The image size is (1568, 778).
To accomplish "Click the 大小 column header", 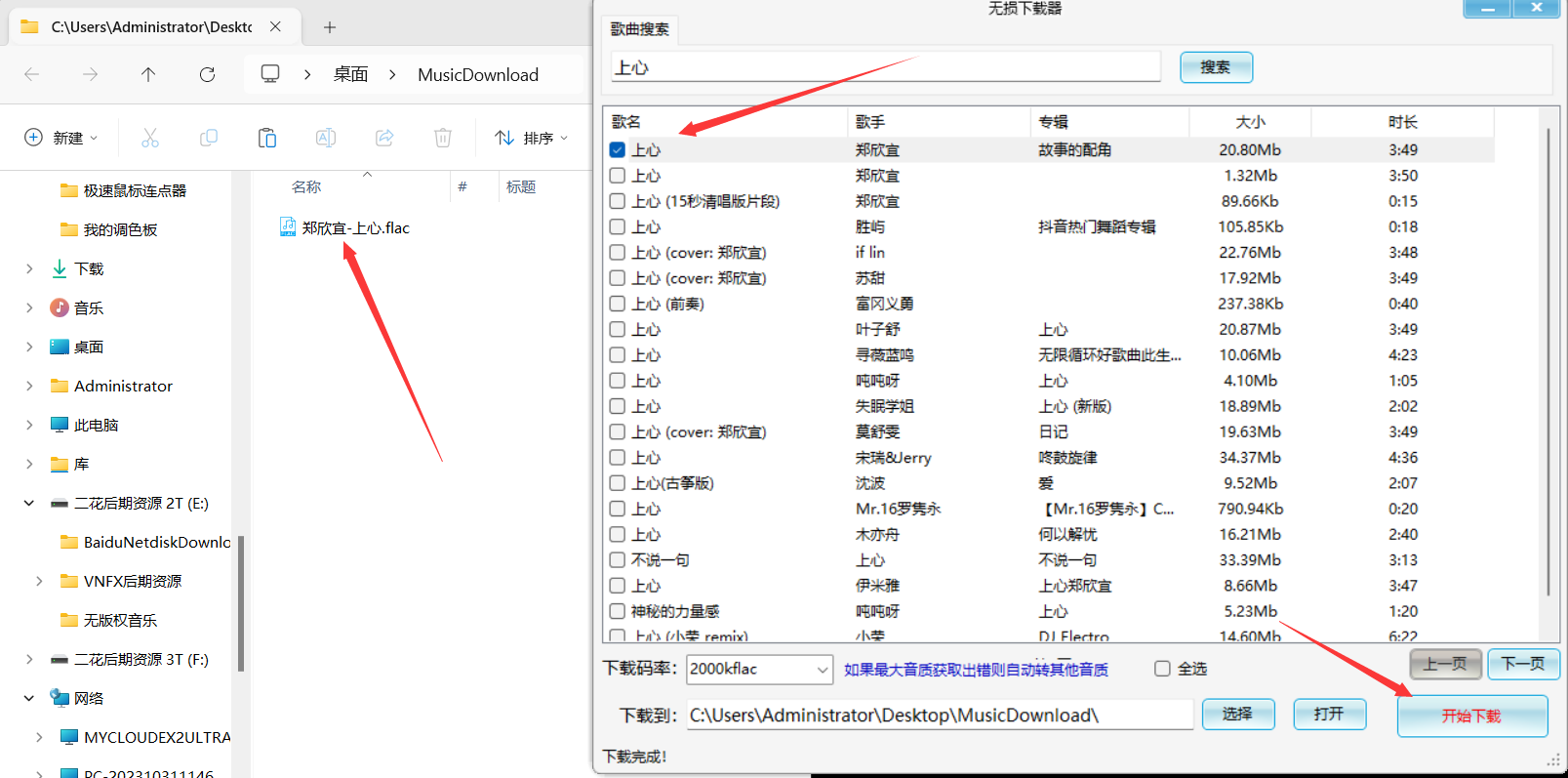I will click(x=1250, y=122).
